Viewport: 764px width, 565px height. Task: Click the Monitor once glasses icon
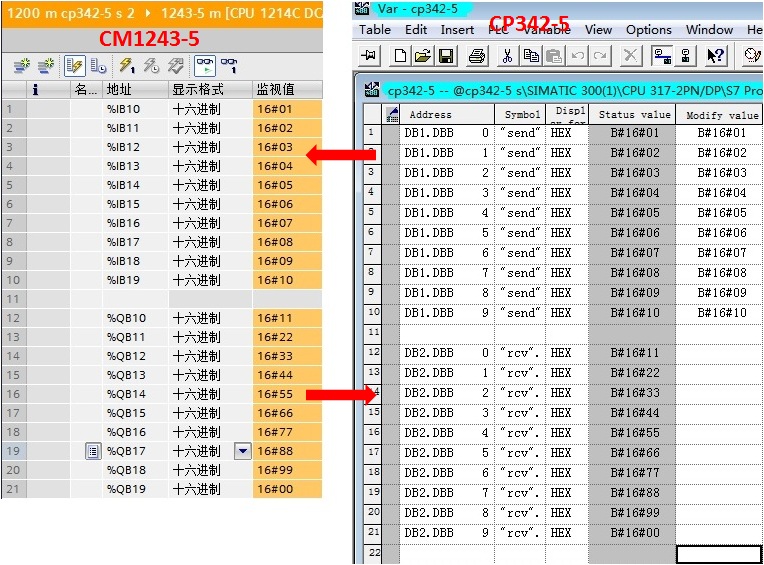(229, 65)
